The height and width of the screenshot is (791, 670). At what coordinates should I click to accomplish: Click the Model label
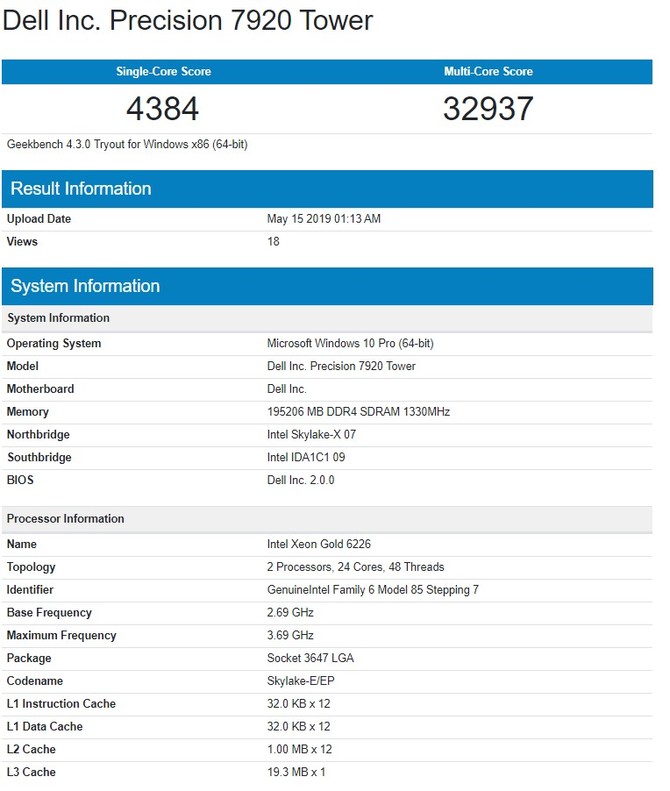click(23, 366)
